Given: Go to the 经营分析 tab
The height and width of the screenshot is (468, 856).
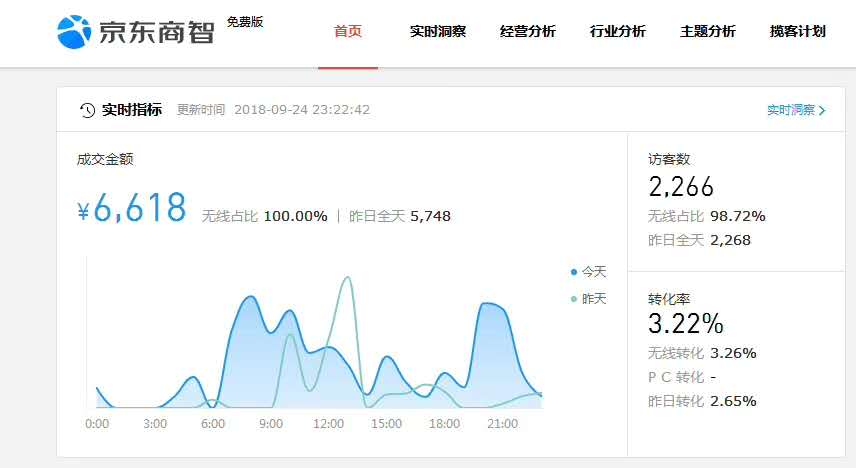Looking at the screenshot, I should [527, 31].
